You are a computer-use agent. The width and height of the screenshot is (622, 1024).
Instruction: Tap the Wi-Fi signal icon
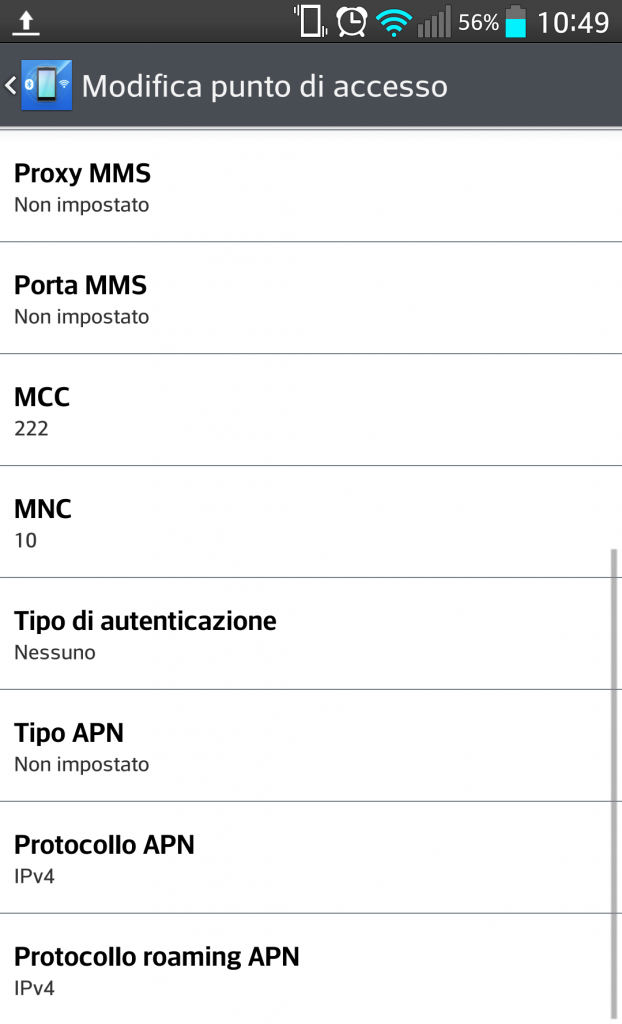tap(393, 22)
